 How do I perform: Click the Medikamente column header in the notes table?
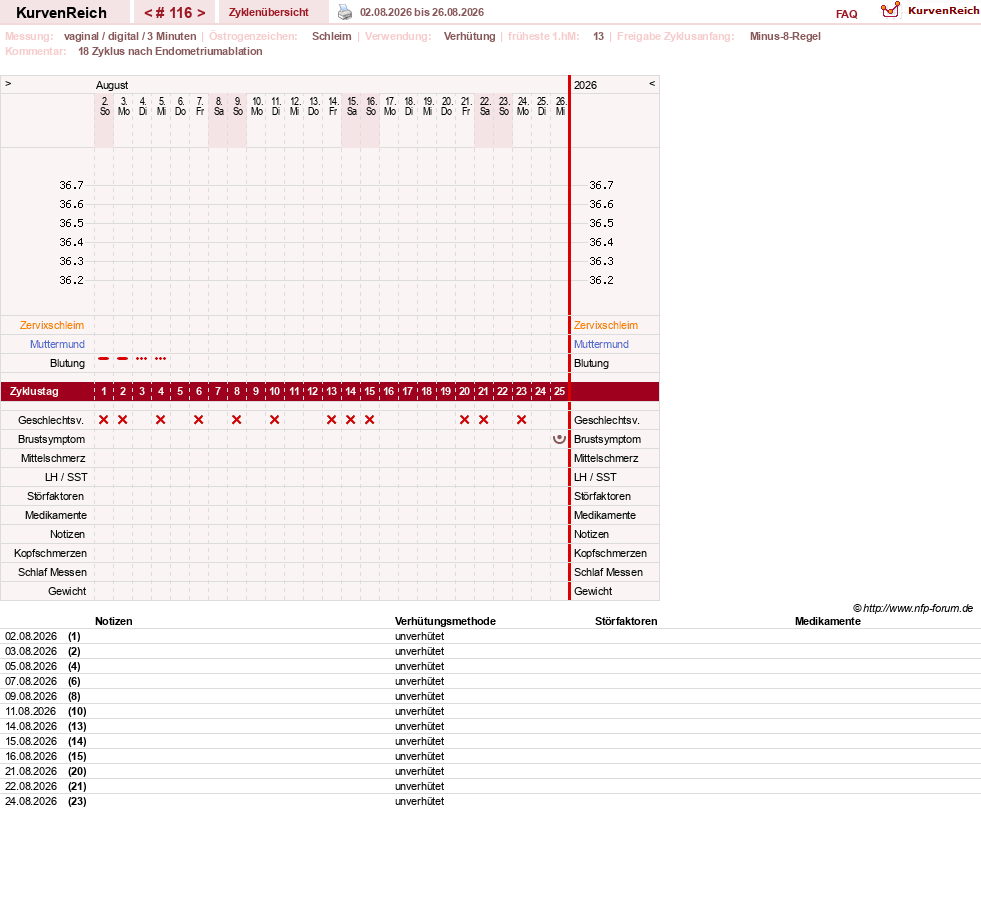pos(828,621)
